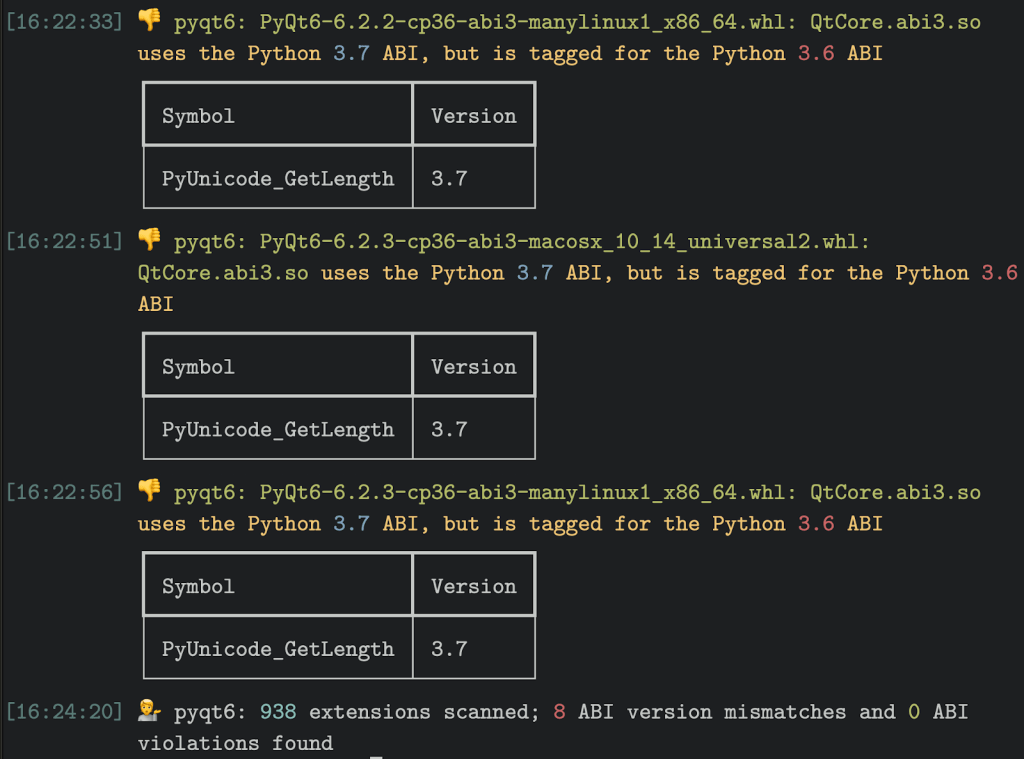The image size is (1024, 759).
Task: Click the person emoji at 16:24:20
Action: tap(150, 710)
